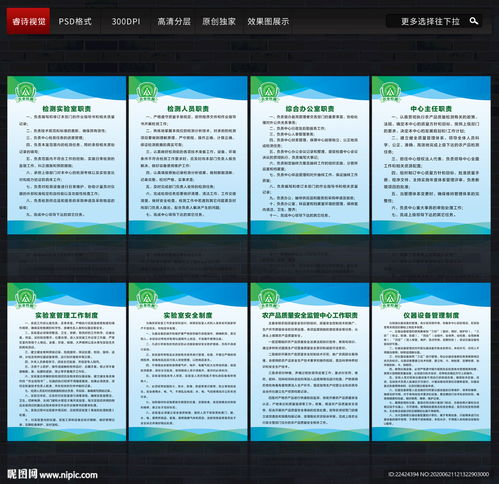Image resolution: width=499 pixels, height=484 pixels.
Task: Click the 实验室安全制度 title text
Action: pos(188,315)
